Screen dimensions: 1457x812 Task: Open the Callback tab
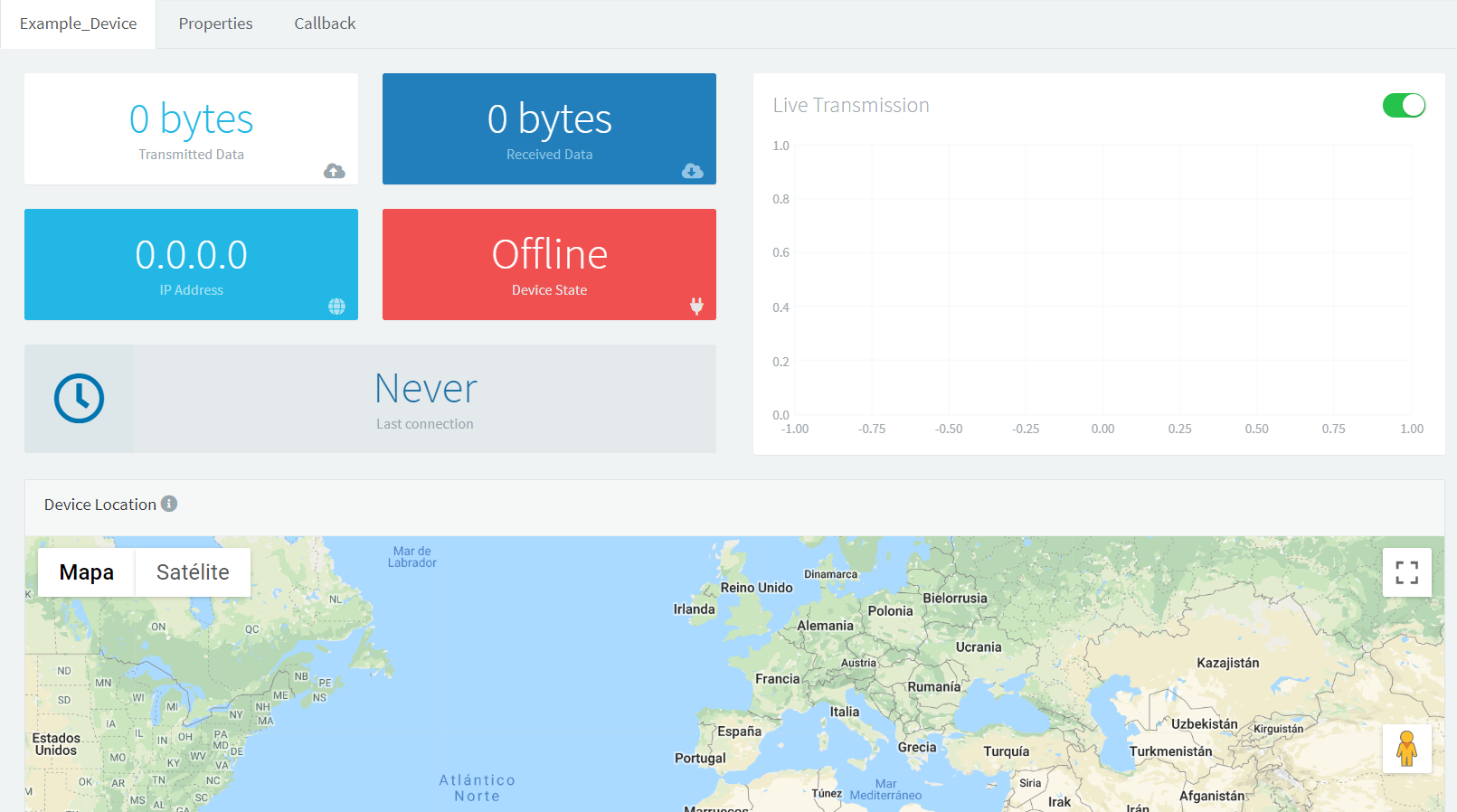coord(325,24)
